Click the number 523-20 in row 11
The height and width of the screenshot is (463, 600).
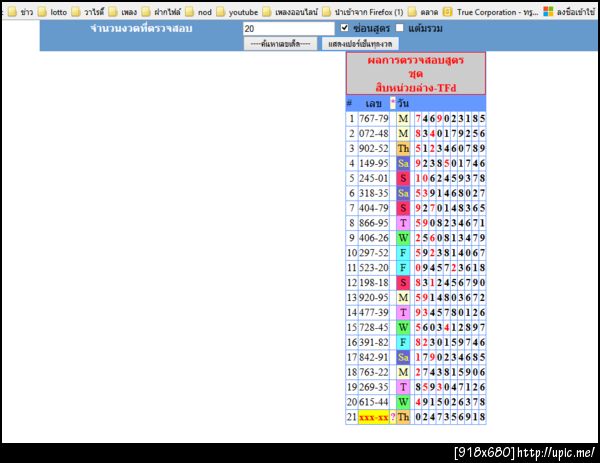(374, 268)
